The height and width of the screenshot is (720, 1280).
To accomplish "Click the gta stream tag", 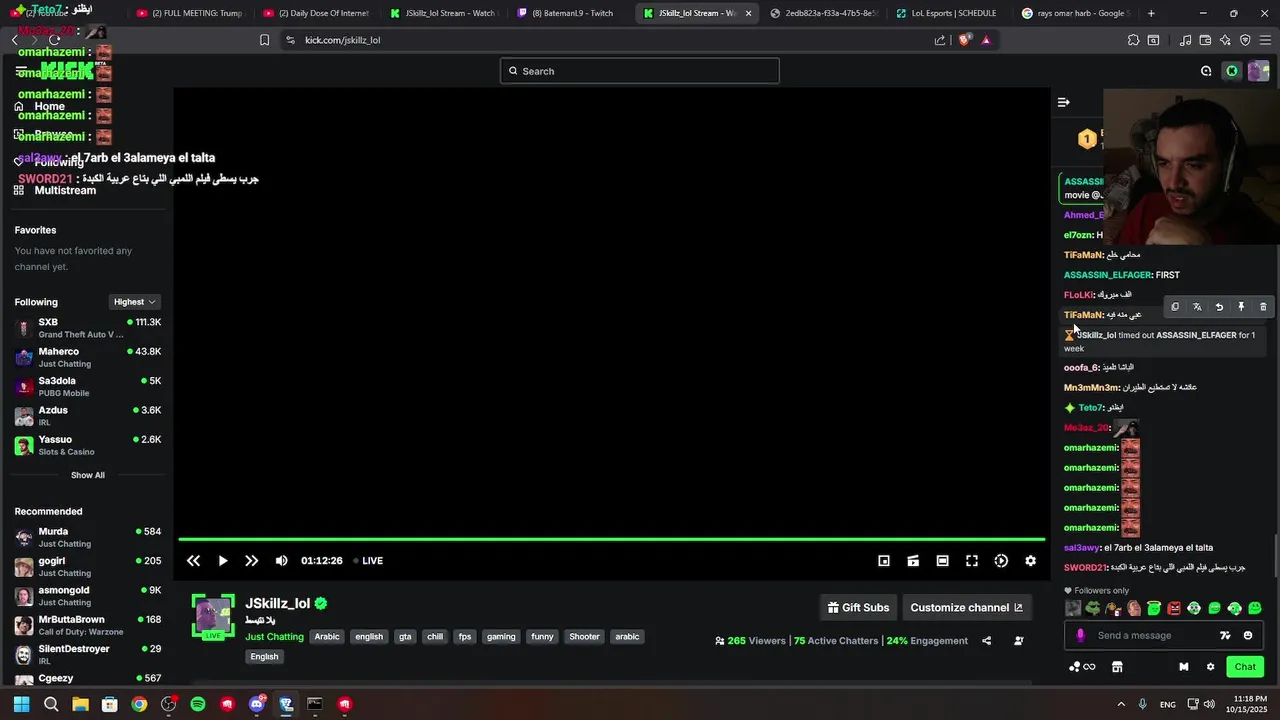I will click(x=405, y=637).
